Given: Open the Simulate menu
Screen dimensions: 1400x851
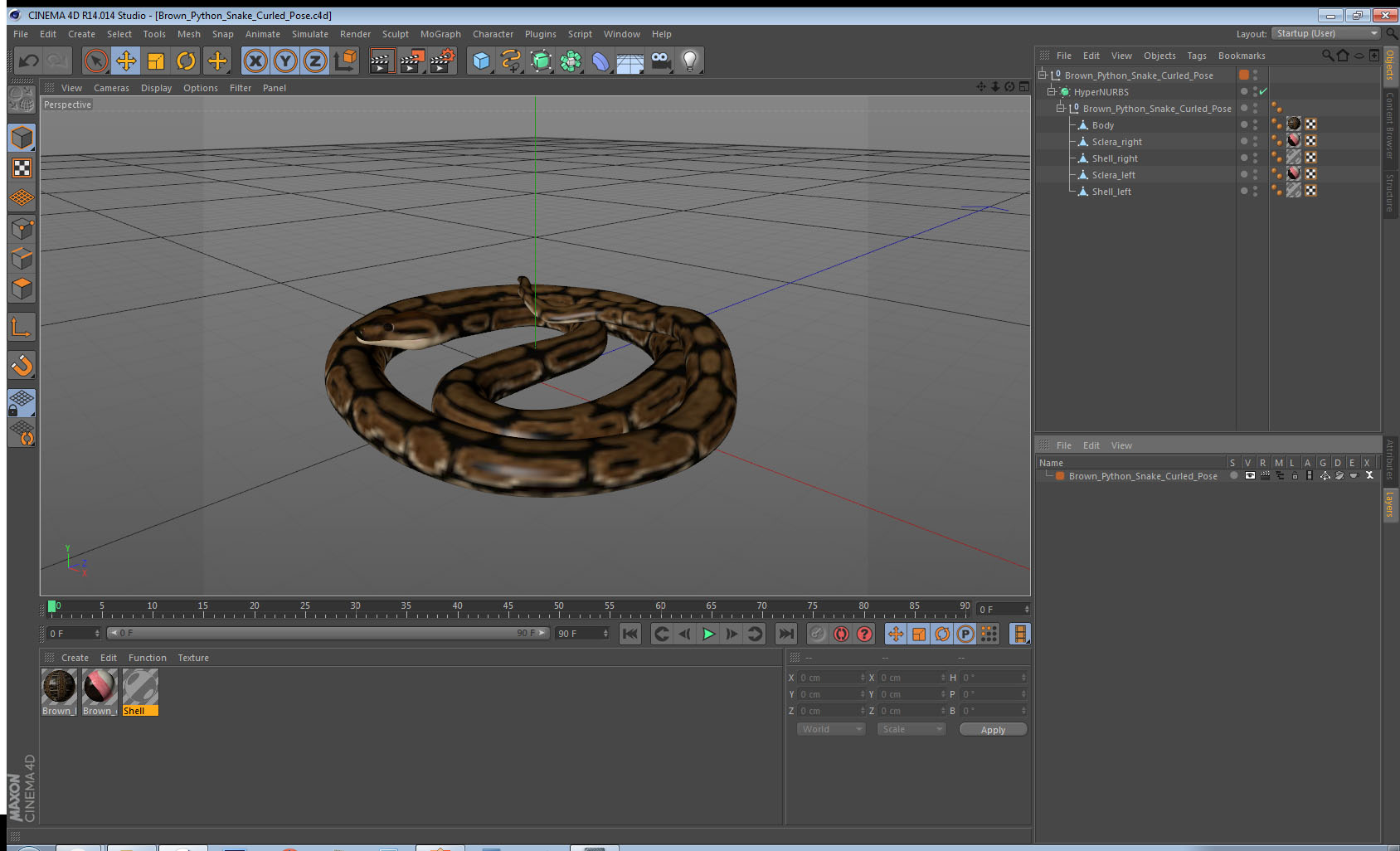Looking at the screenshot, I should [310, 34].
